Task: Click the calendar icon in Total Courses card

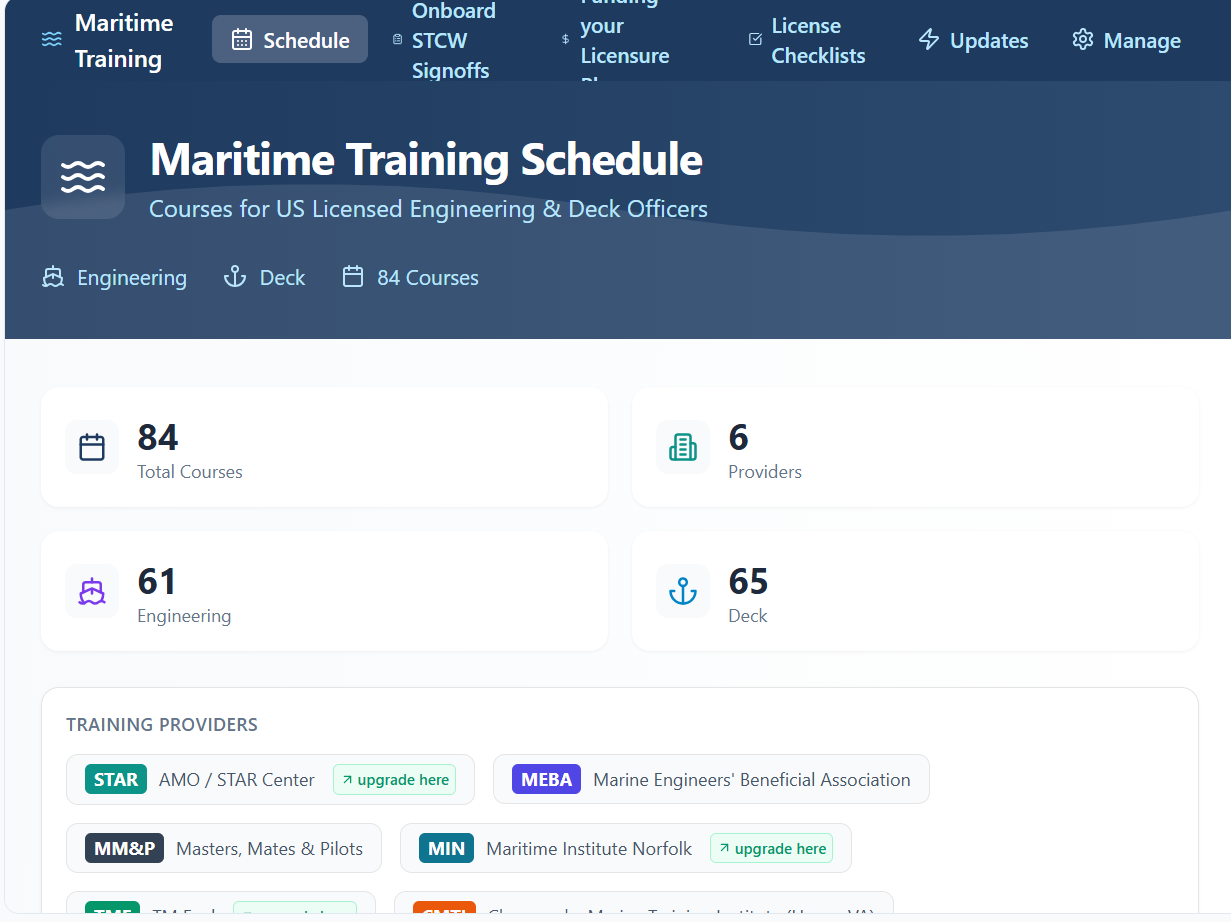Action: 92,447
